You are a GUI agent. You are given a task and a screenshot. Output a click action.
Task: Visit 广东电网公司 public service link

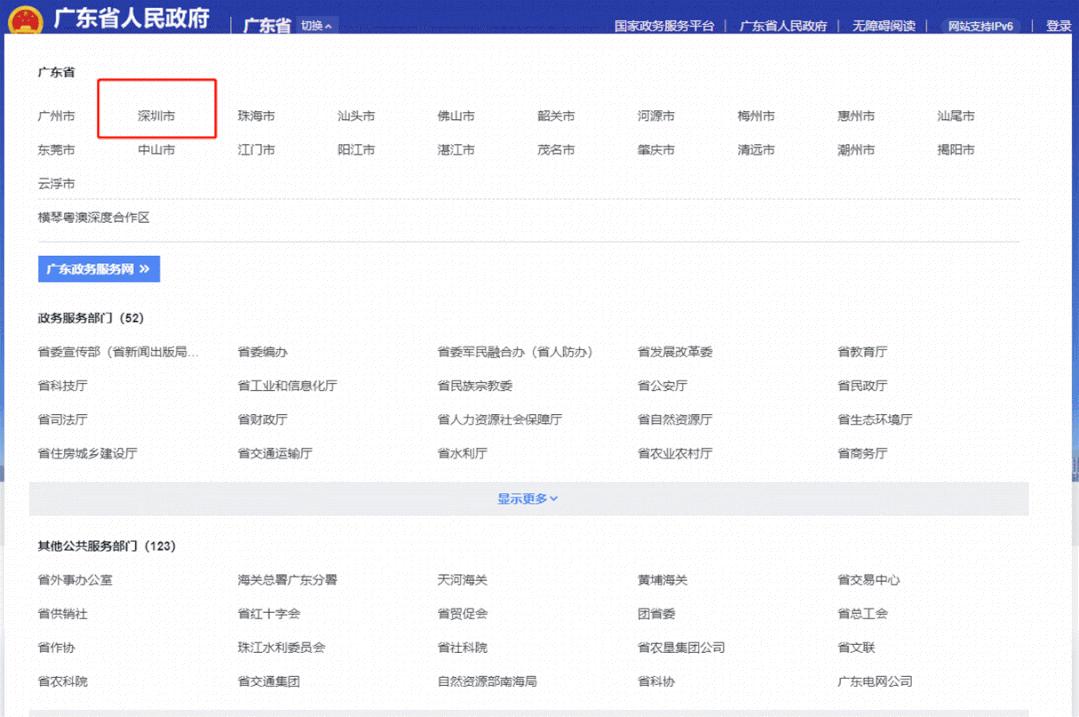tap(875, 682)
